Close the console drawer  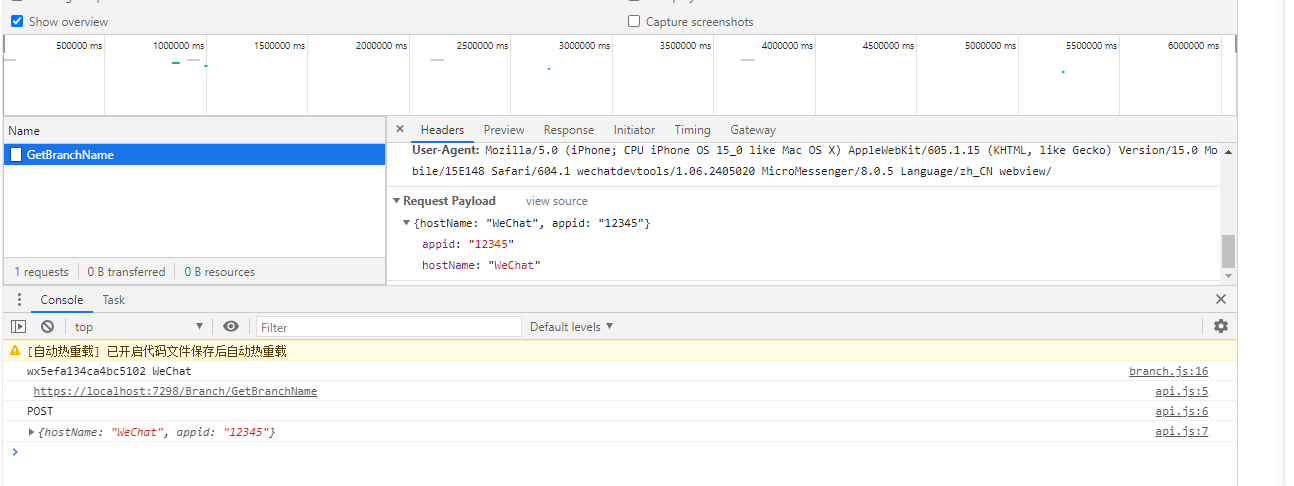coord(1220,299)
